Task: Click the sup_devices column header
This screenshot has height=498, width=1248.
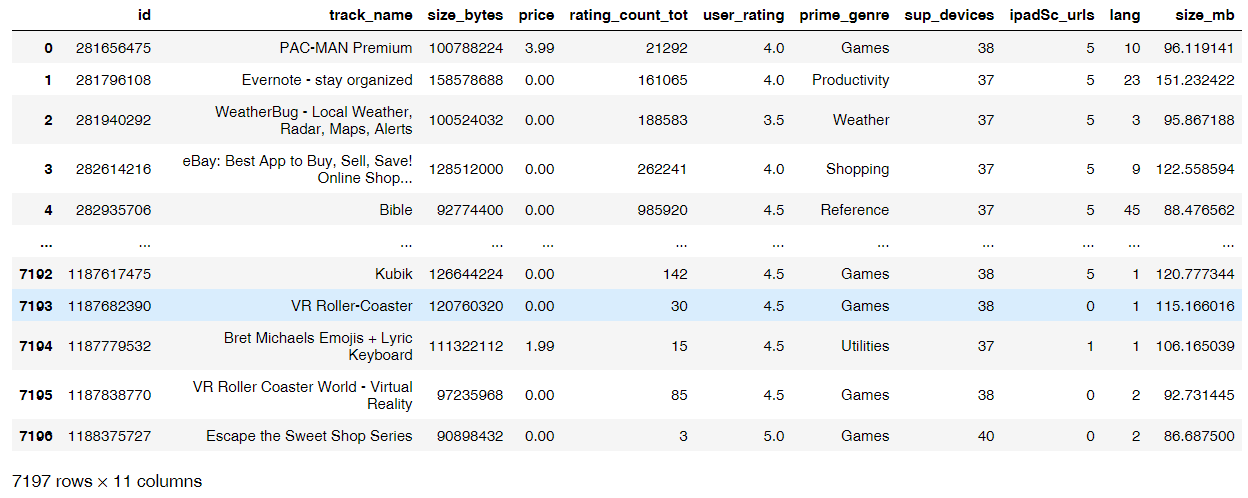Action: coord(949,15)
